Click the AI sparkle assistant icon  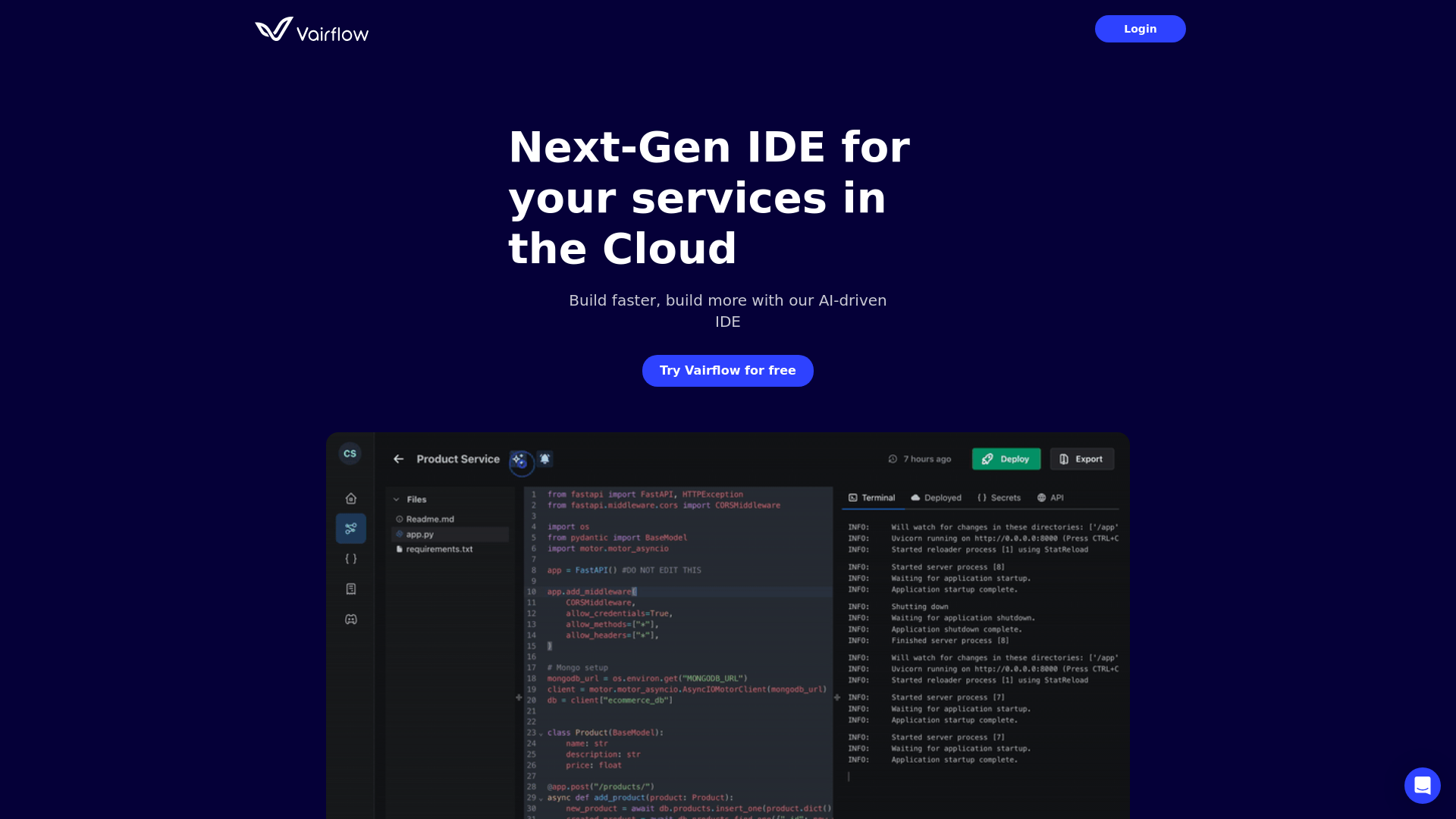519,460
